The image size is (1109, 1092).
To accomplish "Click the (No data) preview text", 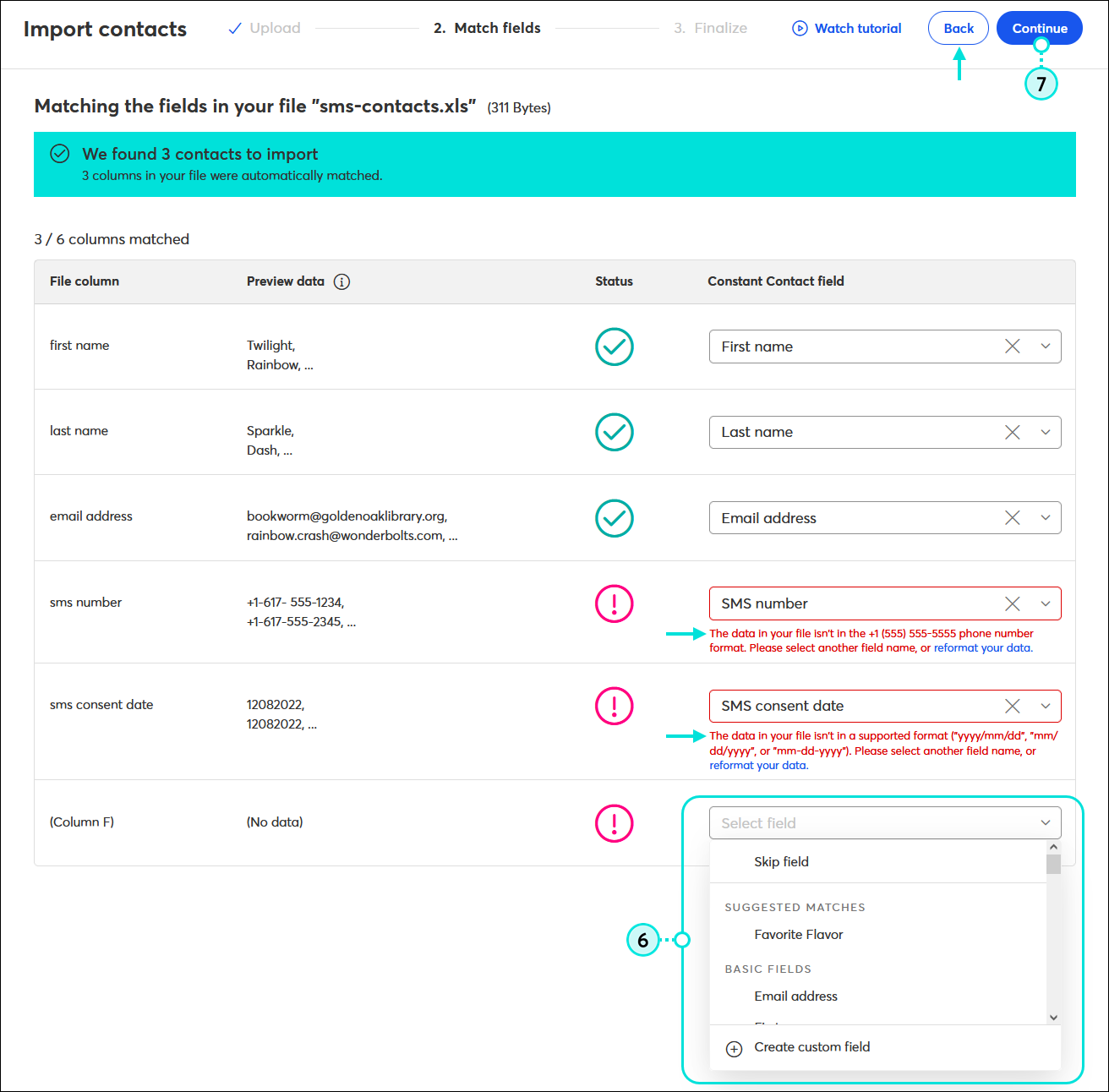I will click(275, 822).
